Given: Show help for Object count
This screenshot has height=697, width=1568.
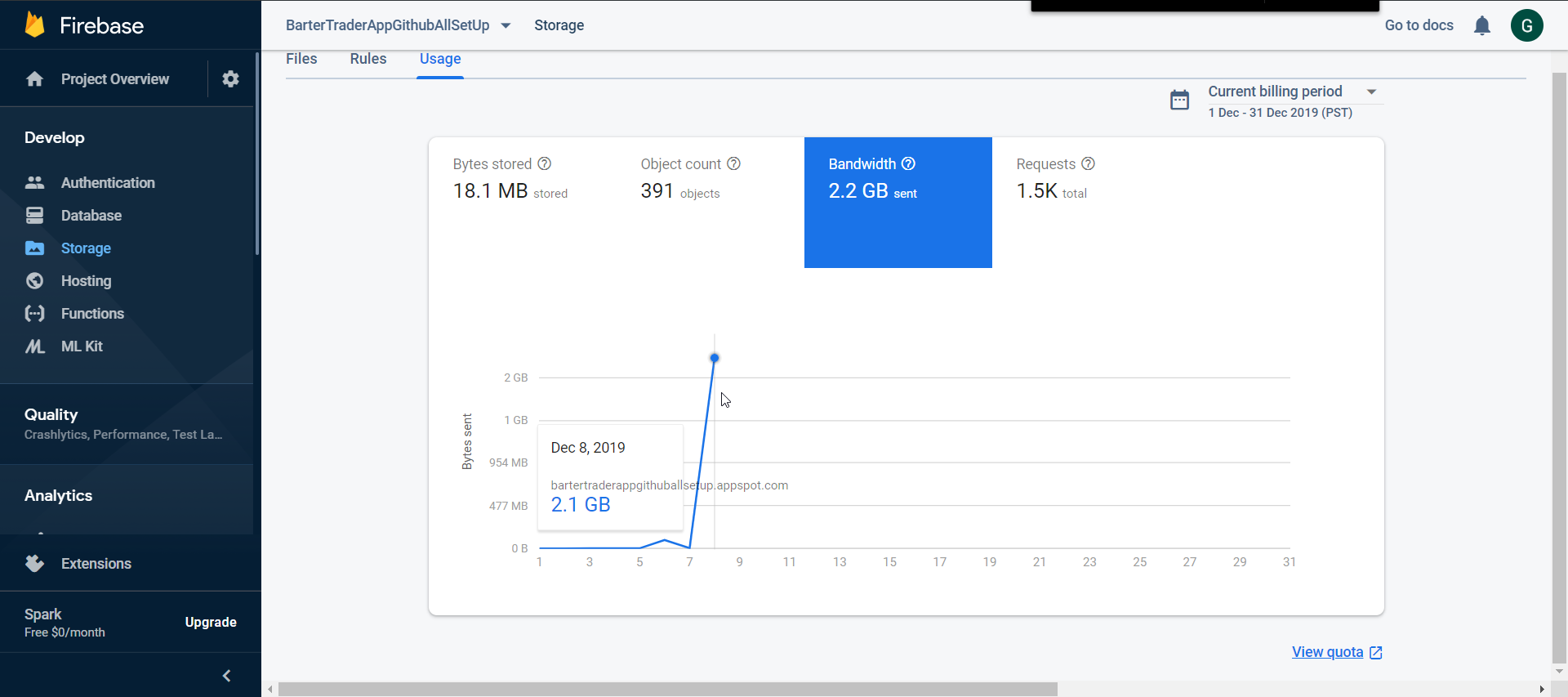Looking at the screenshot, I should (734, 163).
